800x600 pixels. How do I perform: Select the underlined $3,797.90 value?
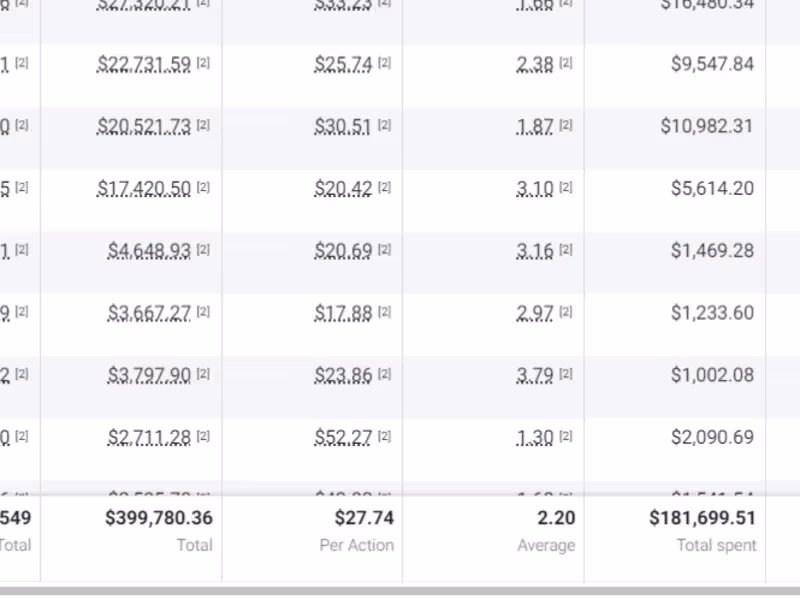pyautogui.click(x=149, y=375)
